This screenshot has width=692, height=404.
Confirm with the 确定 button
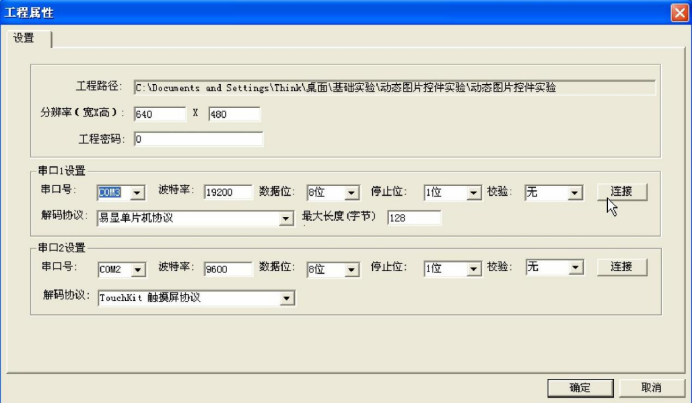pyautogui.click(x=580, y=388)
